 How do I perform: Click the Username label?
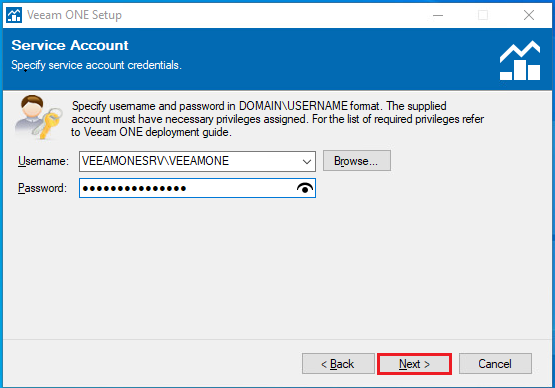[43, 161]
